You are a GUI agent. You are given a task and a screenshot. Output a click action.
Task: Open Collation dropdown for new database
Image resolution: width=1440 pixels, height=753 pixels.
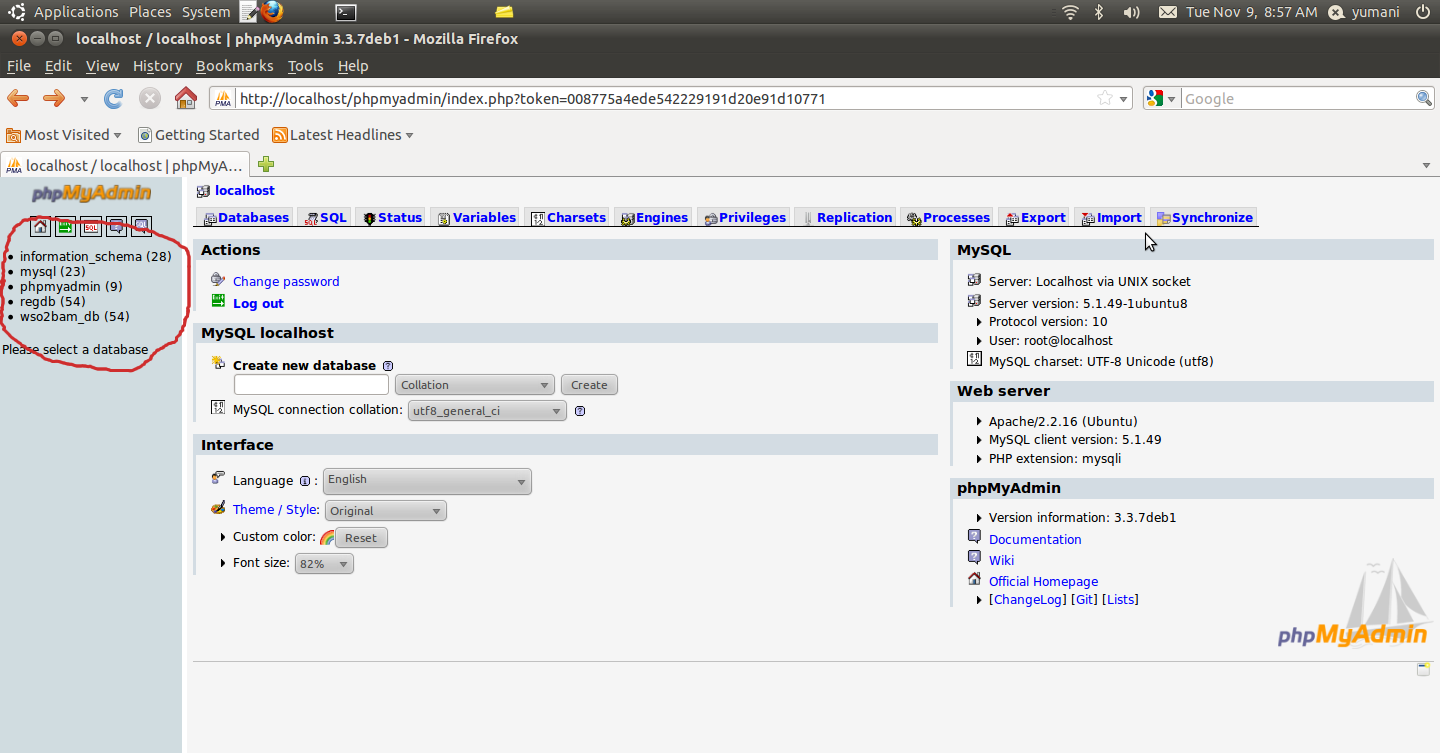(475, 385)
